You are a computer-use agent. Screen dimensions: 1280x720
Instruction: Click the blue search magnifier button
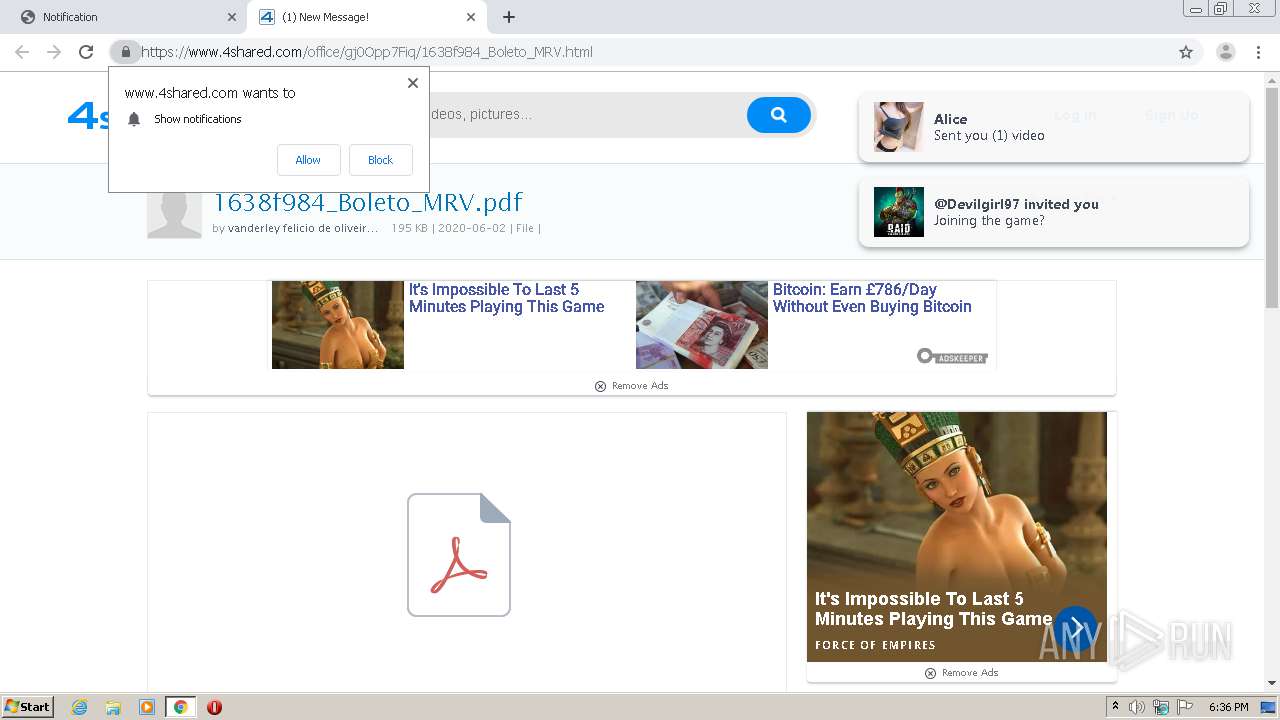pos(779,115)
